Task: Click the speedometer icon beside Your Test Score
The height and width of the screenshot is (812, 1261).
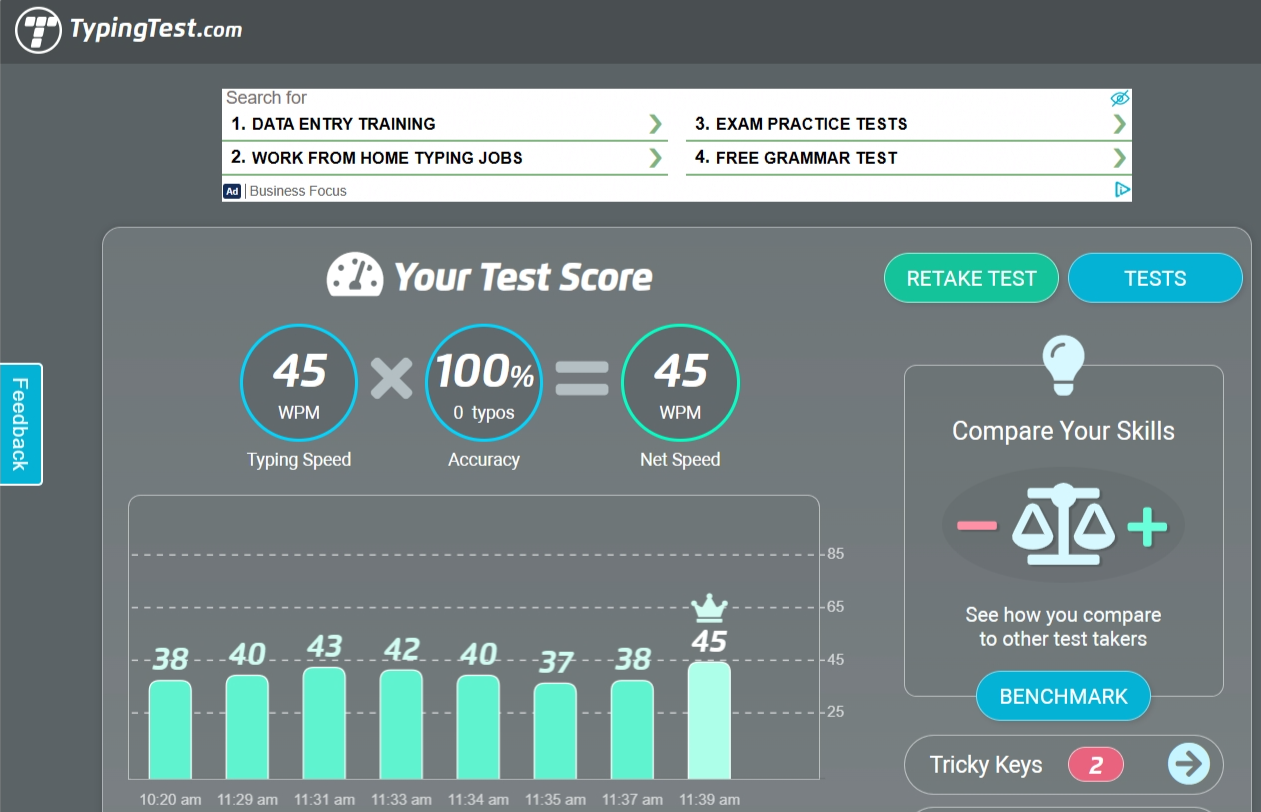Action: [355, 275]
